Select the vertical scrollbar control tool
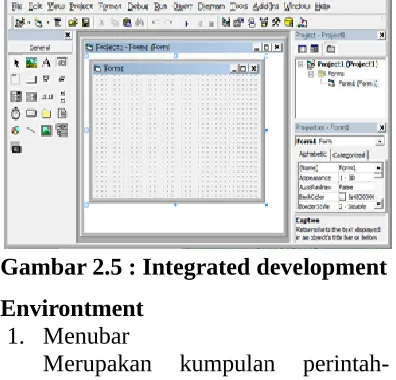Image resolution: width=396 pixels, height=380 pixels. [62, 96]
